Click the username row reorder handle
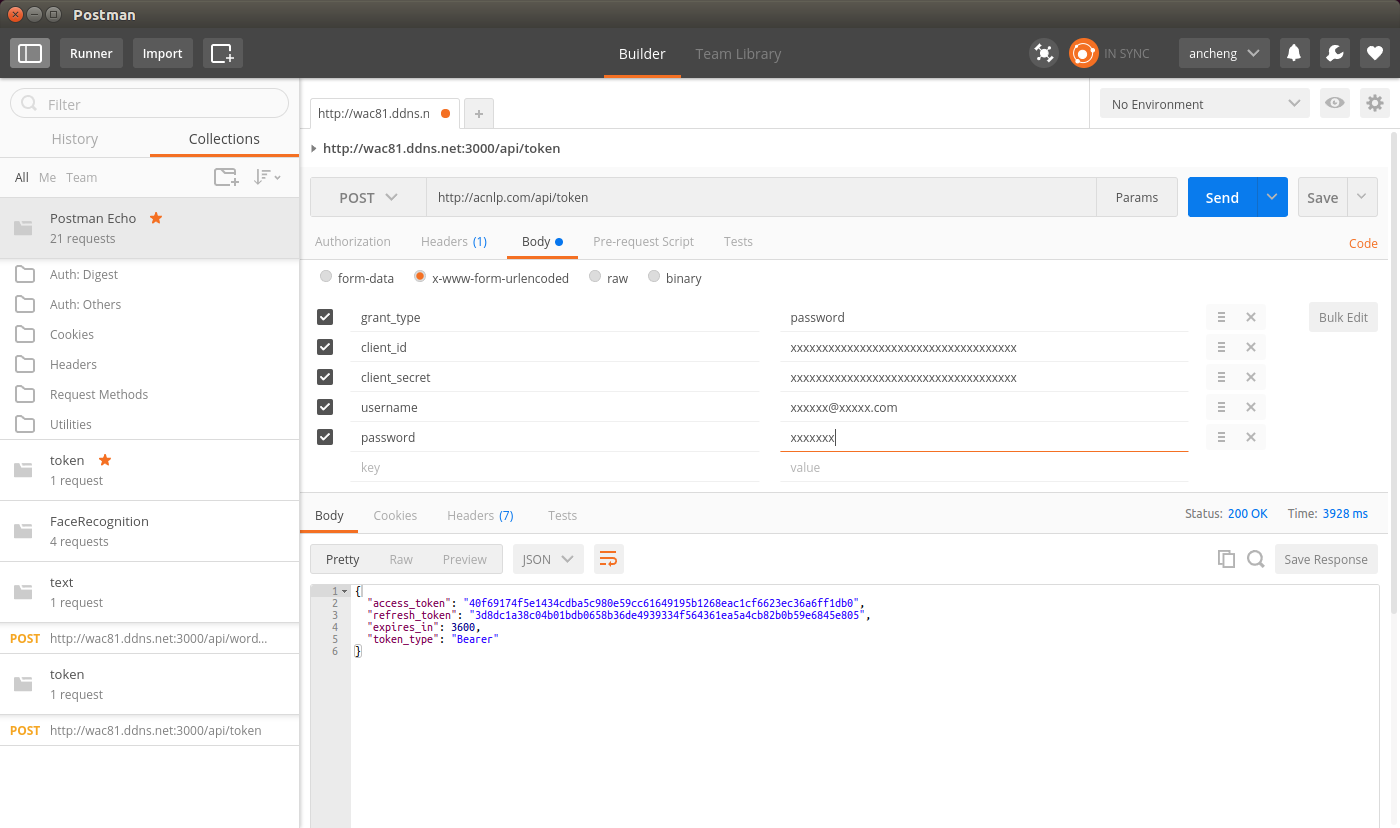This screenshot has height=828, width=1400. pos(1221,408)
